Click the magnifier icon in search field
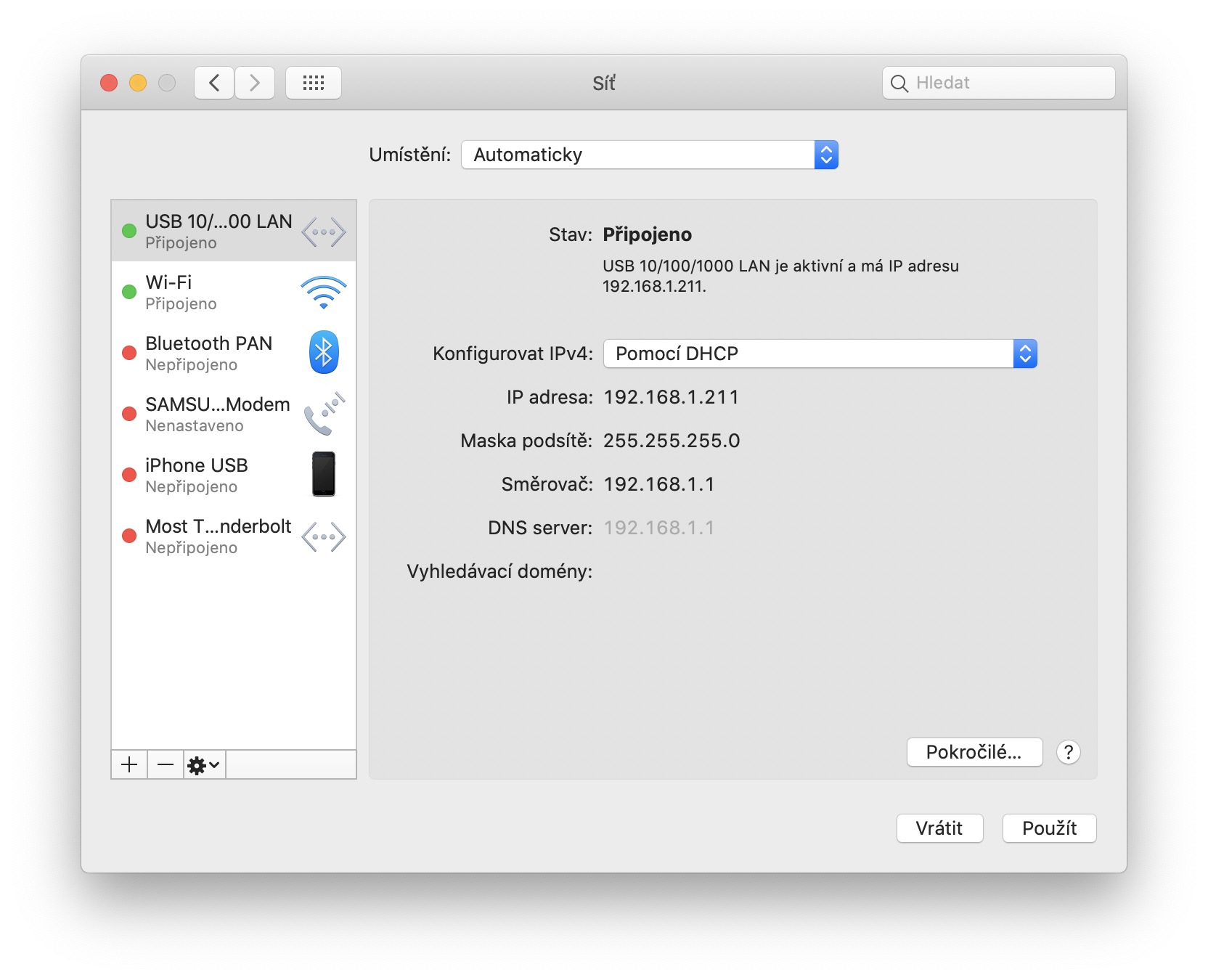The height and width of the screenshot is (980, 1208). 899,83
